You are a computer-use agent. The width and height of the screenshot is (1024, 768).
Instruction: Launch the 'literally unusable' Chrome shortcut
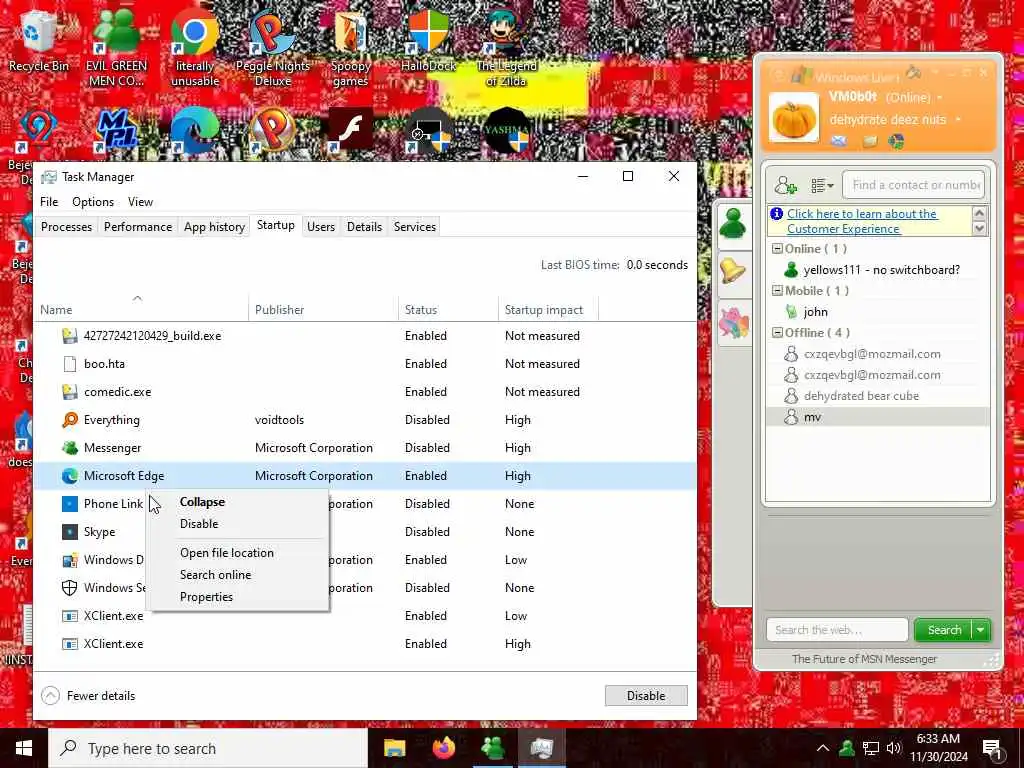pyautogui.click(x=195, y=49)
